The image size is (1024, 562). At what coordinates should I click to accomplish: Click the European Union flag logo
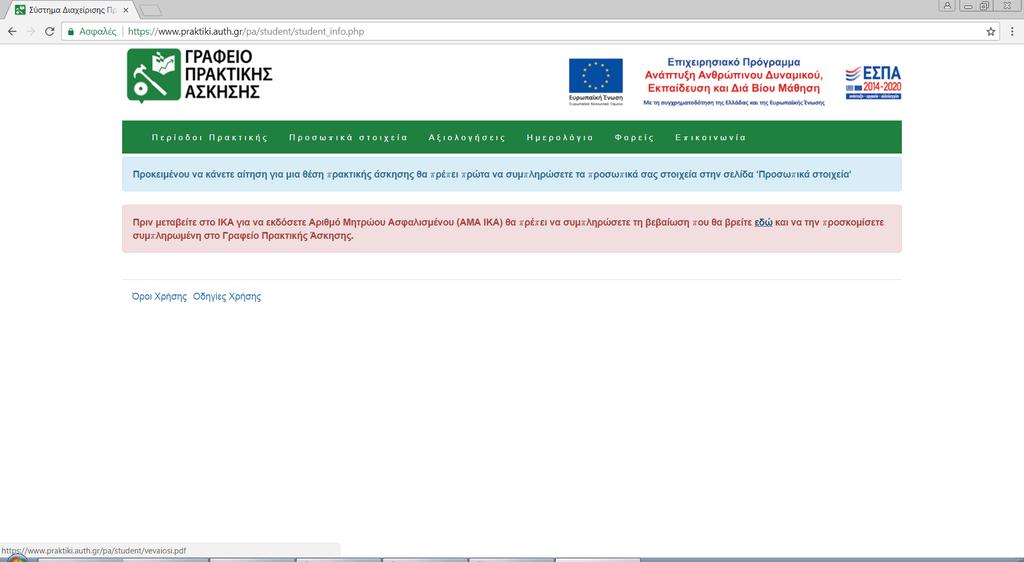coord(596,82)
